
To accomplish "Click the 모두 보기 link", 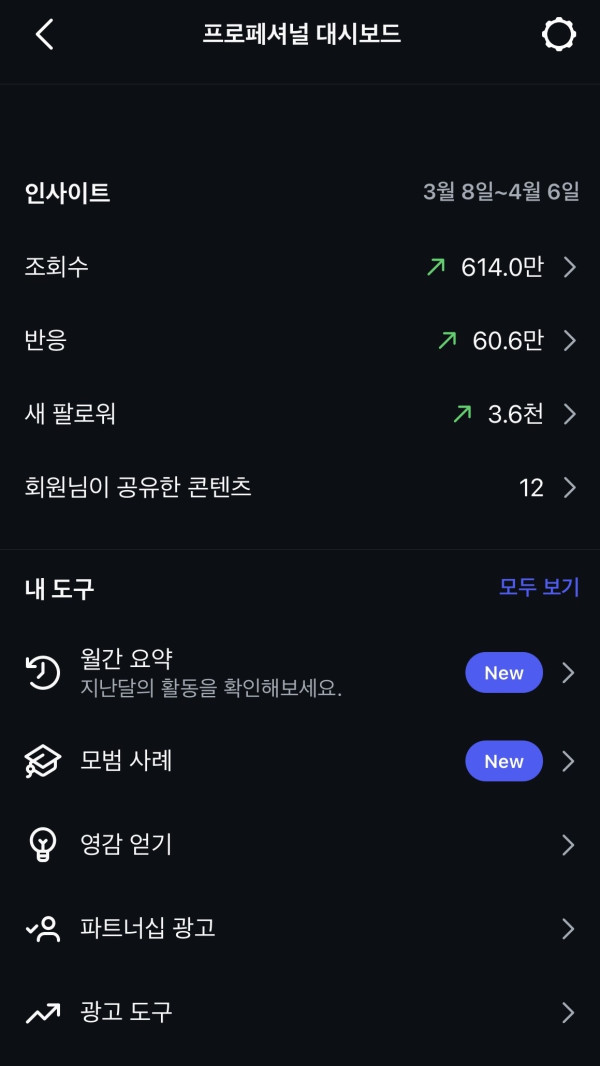I will [539, 587].
